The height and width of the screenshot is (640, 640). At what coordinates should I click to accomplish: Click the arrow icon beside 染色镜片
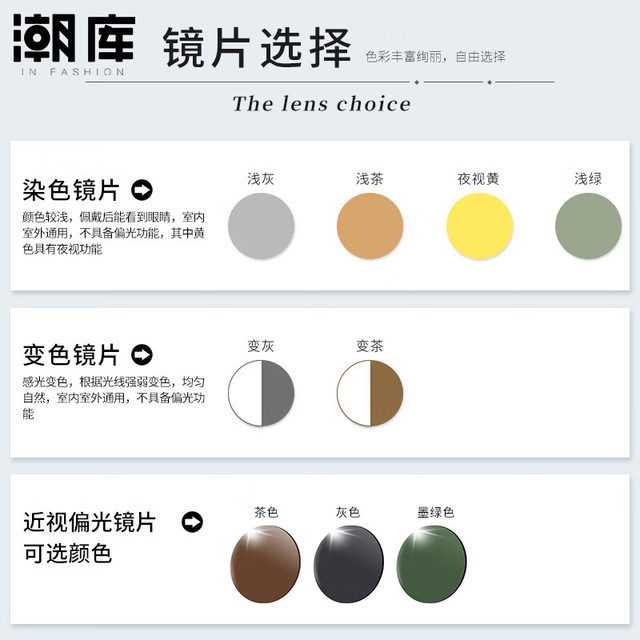142,190
